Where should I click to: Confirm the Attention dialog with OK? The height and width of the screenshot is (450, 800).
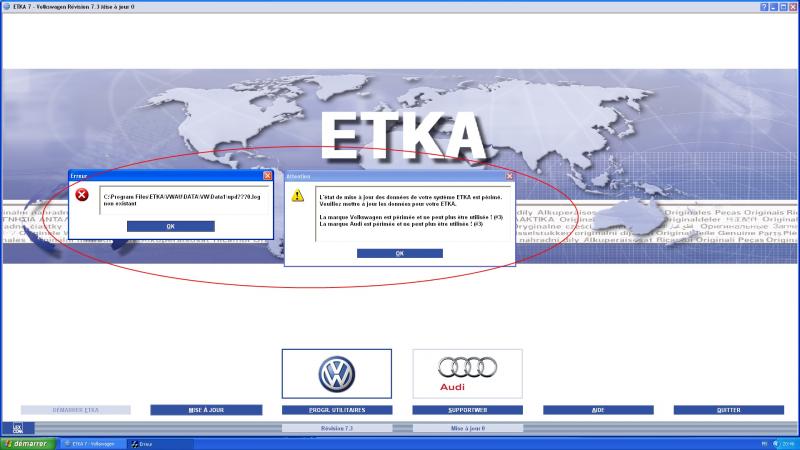pos(399,253)
